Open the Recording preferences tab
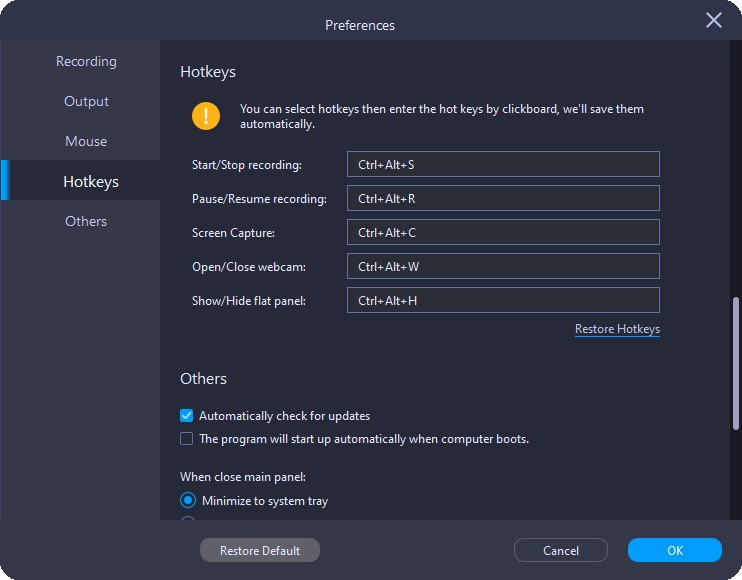742x580 pixels. (x=86, y=62)
